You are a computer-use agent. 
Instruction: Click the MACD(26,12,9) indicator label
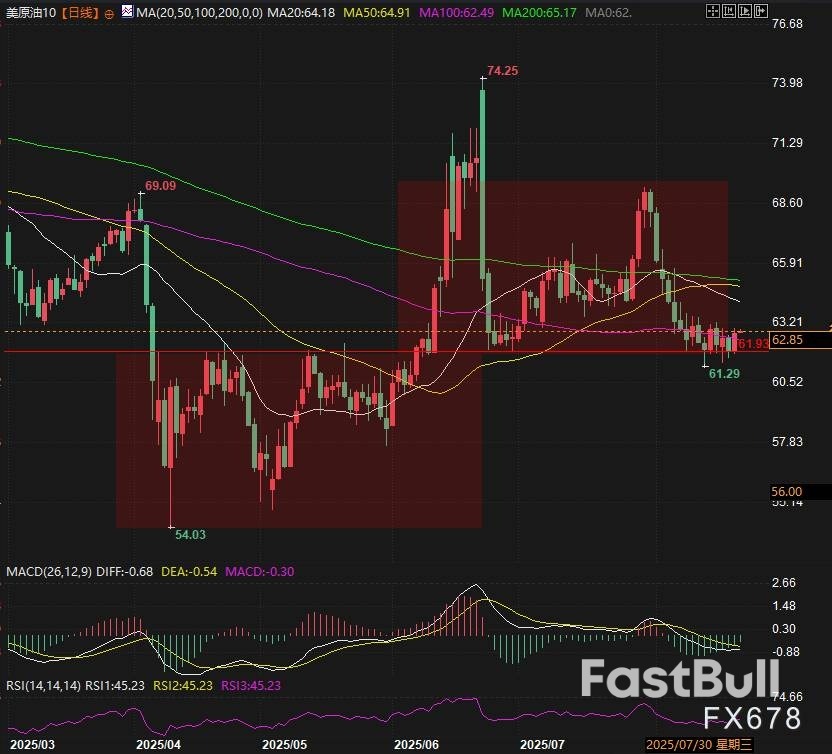click(x=49, y=572)
